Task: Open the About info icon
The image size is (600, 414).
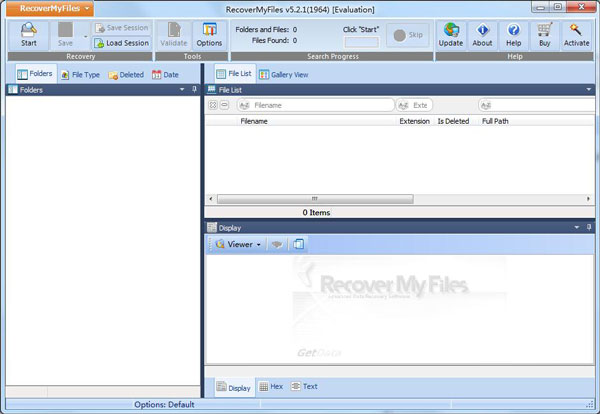Action: (x=482, y=35)
